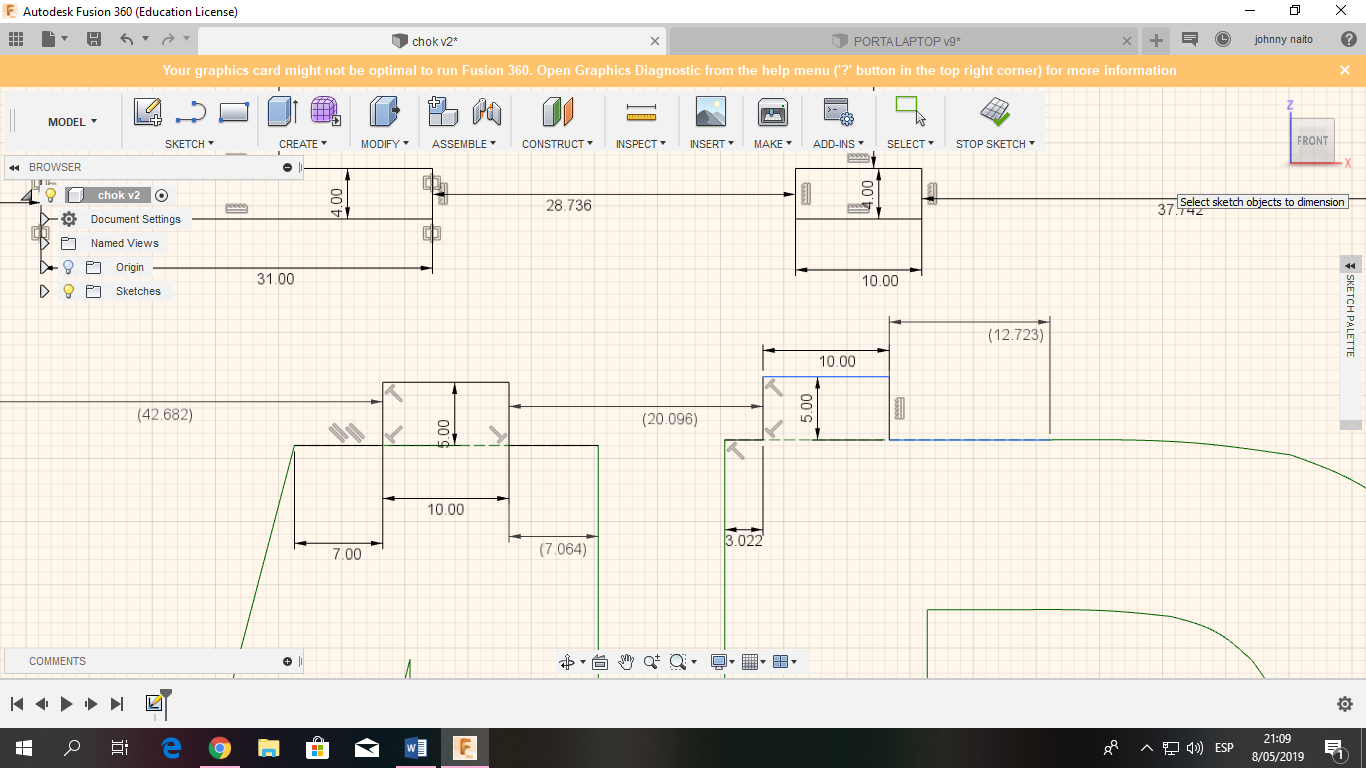Toggle the Origin folder light bulb
The image size is (1366, 768).
pyautogui.click(x=68, y=267)
